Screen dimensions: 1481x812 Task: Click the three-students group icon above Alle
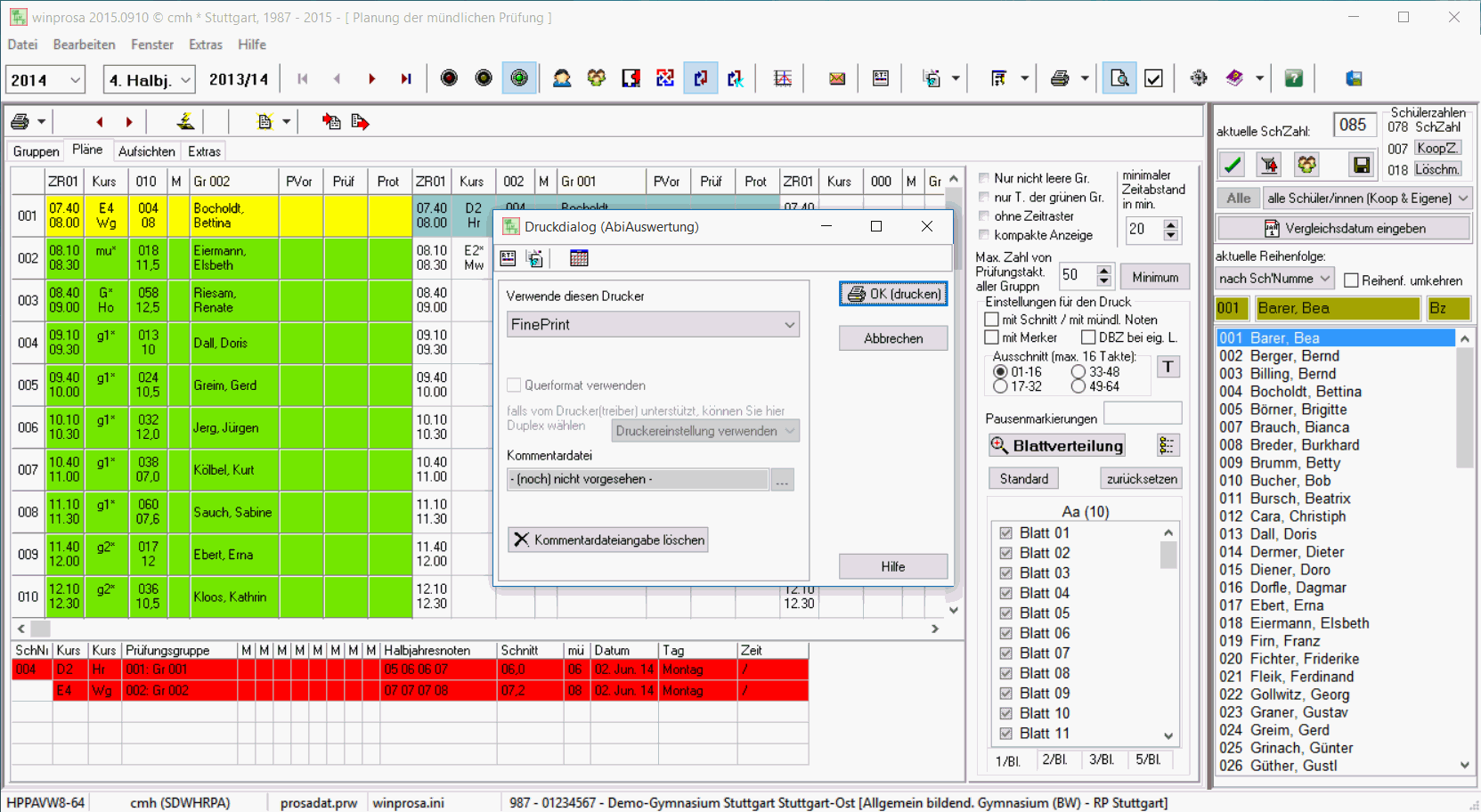click(x=1306, y=165)
